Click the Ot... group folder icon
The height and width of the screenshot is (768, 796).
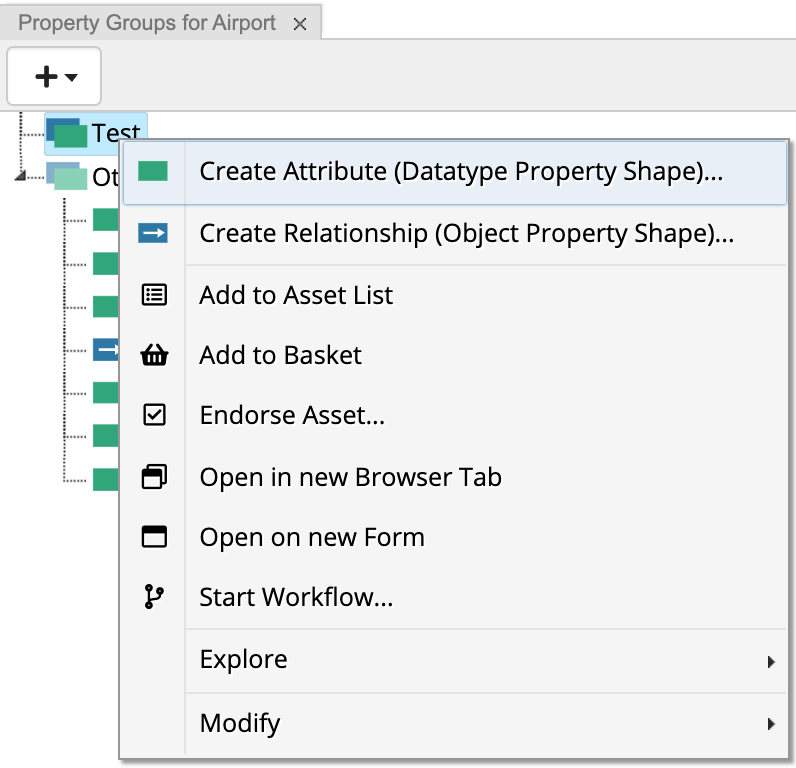click(x=67, y=176)
